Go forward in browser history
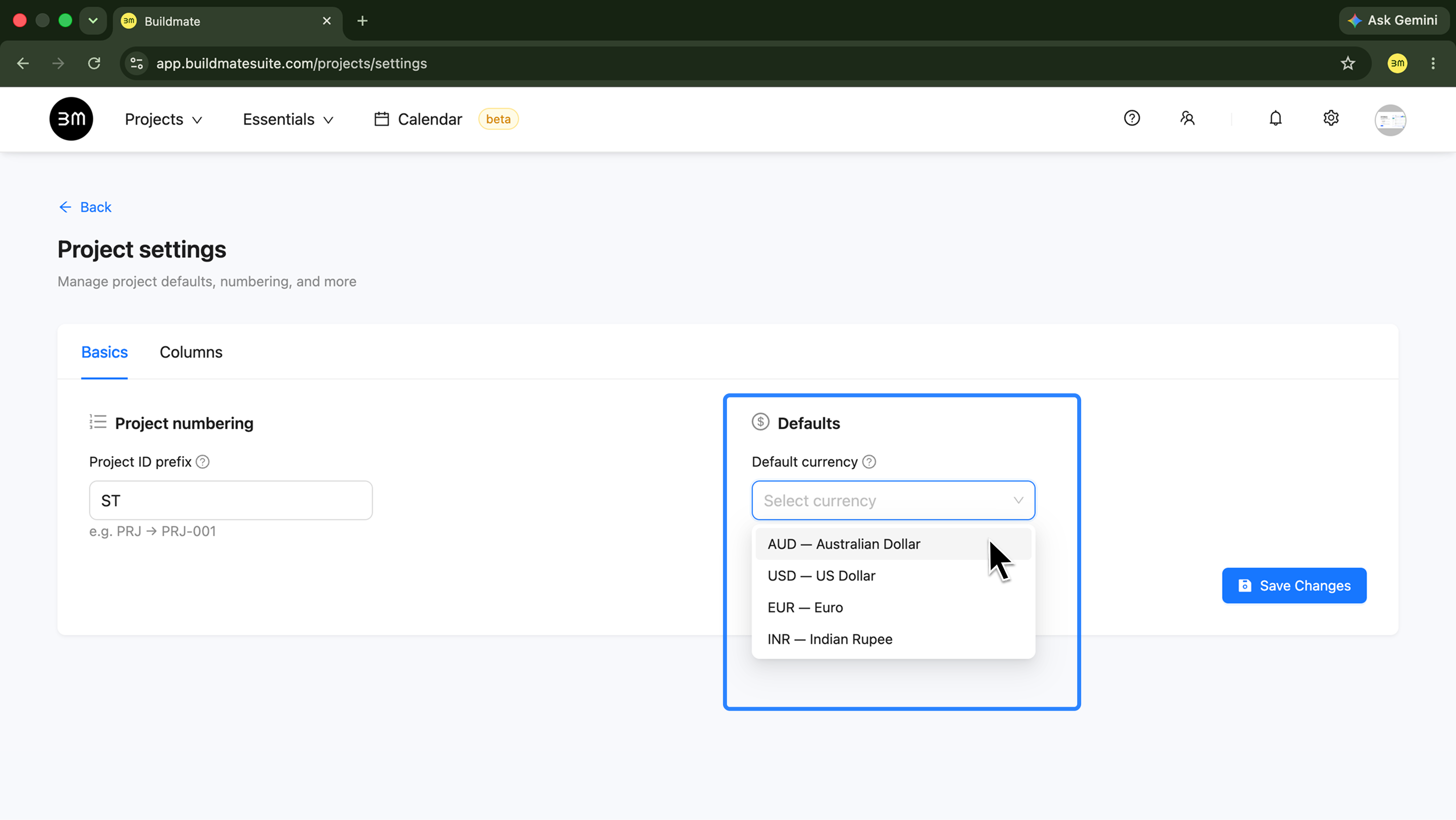 (x=58, y=63)
